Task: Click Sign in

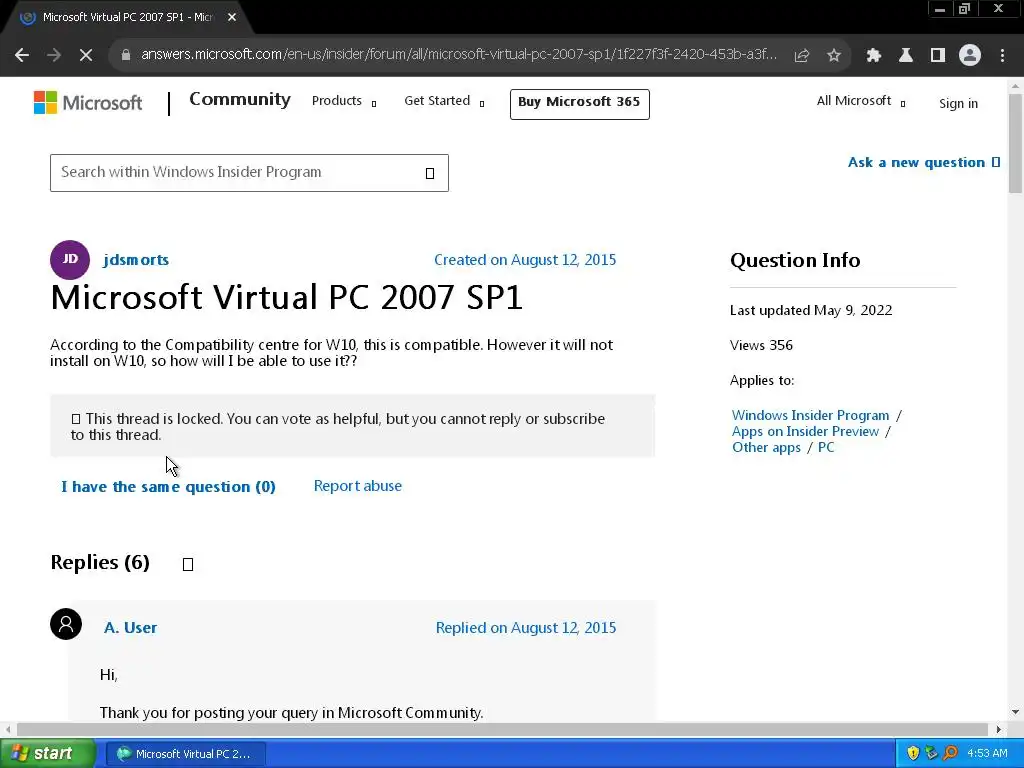Action: point(958,103)
